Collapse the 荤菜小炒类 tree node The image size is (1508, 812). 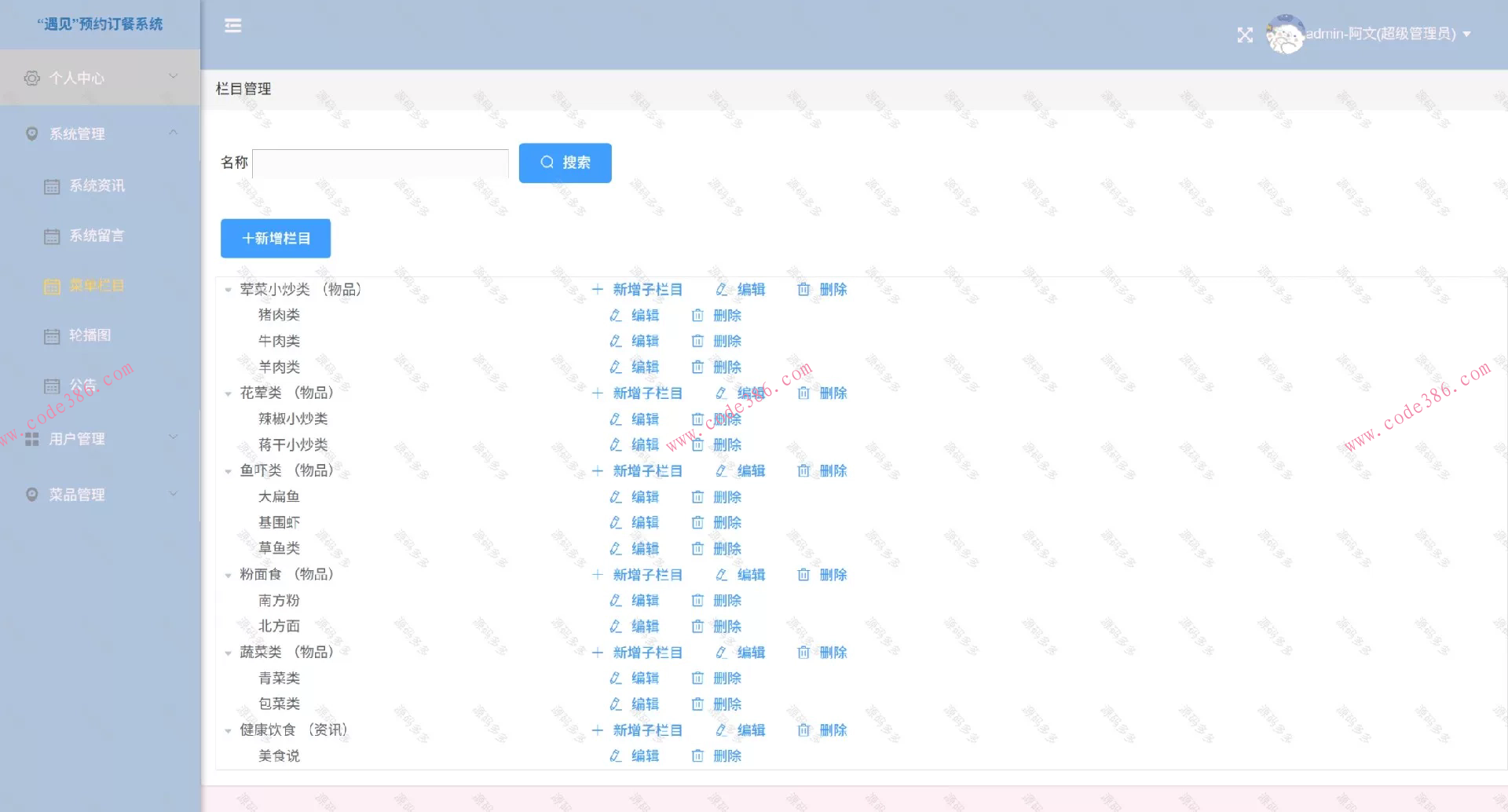(x=228, y=291)
